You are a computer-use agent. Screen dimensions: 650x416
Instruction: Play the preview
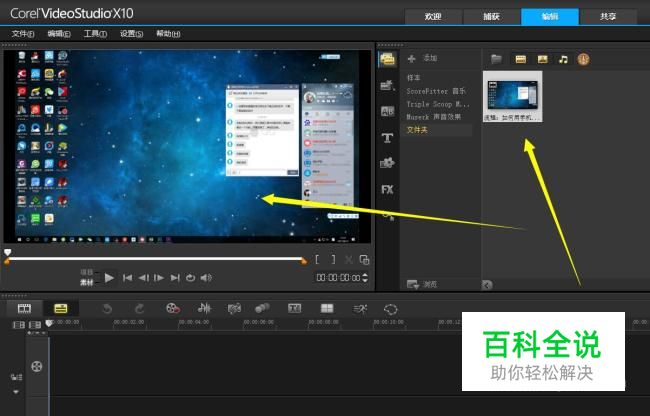pyautogui.click(x=109, y=278)
